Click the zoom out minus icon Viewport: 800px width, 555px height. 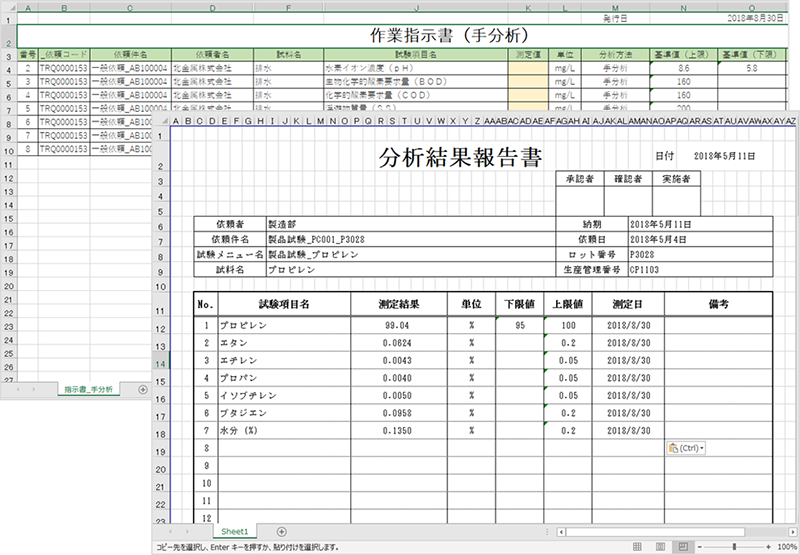[700, 547]
